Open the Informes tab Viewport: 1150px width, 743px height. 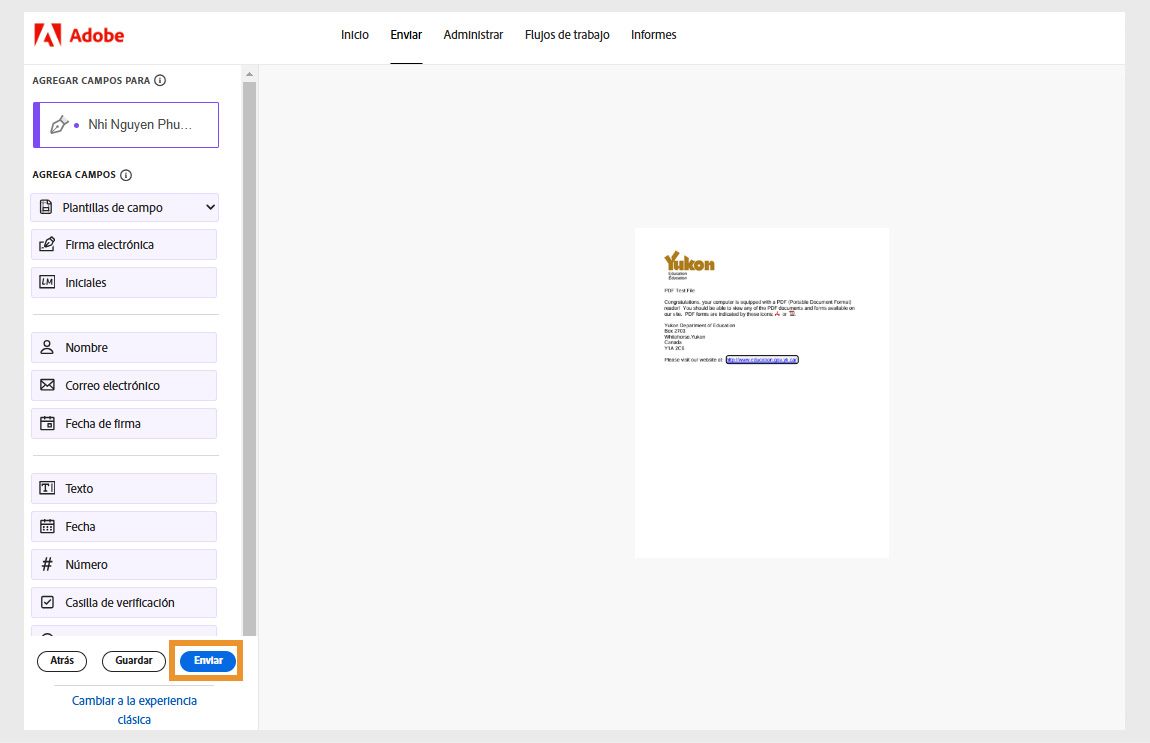[x=653, y=34]
